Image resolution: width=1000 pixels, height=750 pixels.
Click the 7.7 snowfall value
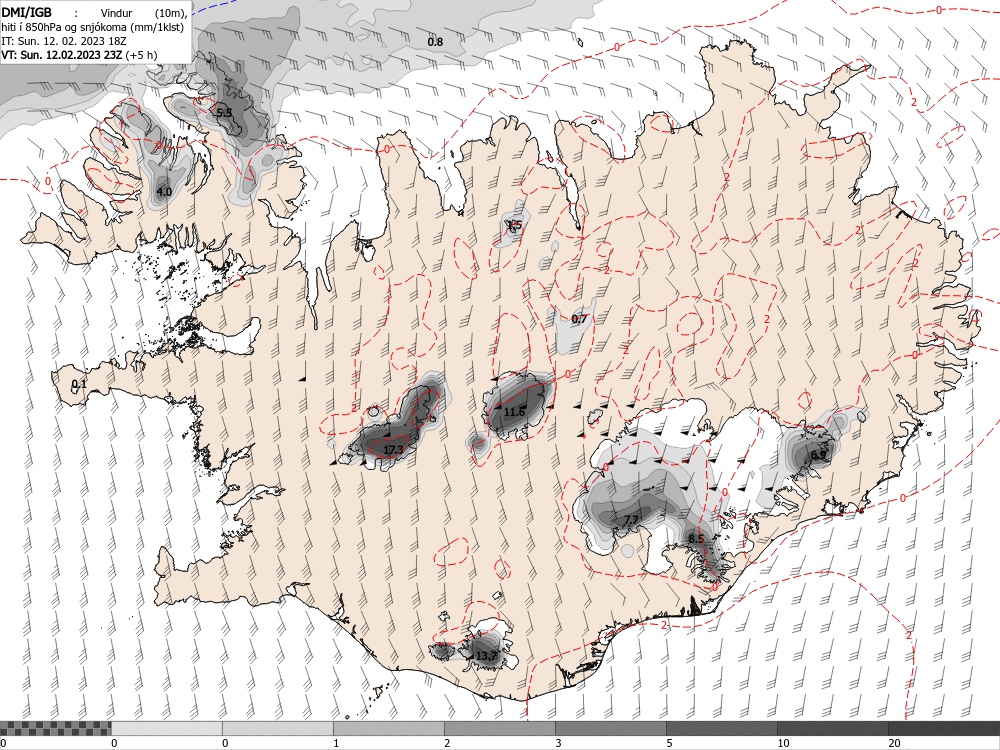click(630, 520)
